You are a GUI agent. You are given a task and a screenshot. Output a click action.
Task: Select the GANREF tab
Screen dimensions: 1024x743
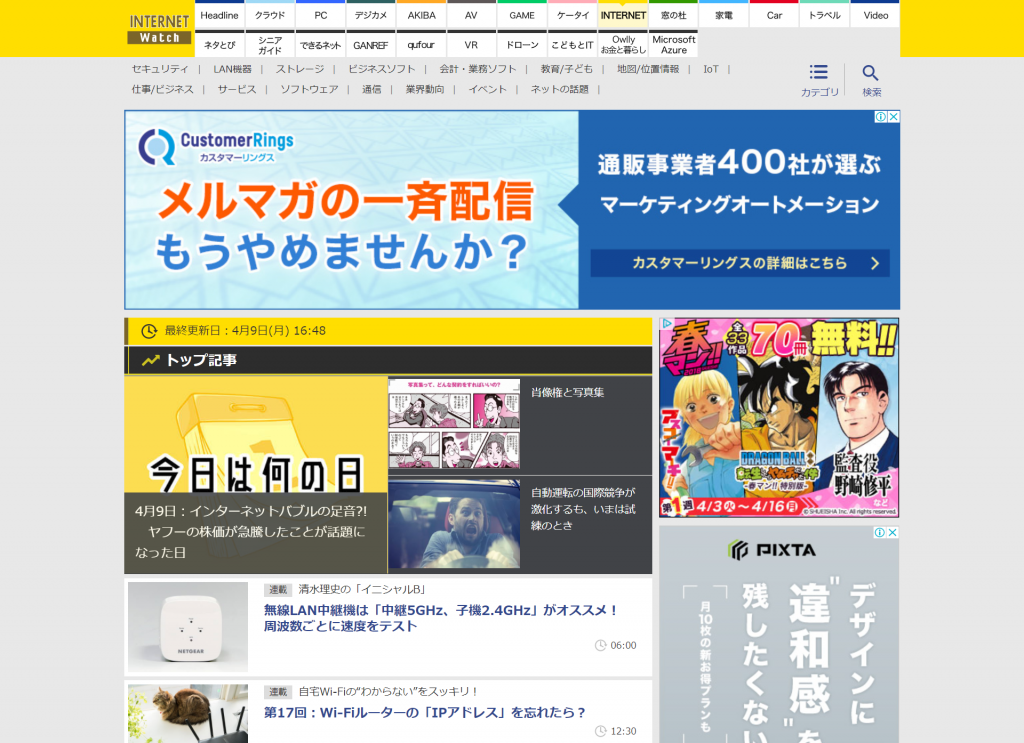click(371, 44)
